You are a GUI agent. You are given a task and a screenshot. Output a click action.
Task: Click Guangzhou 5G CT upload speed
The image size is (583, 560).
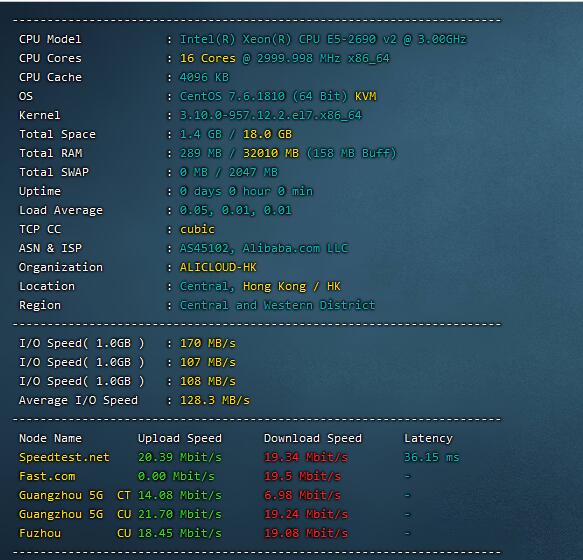(180, 495)
